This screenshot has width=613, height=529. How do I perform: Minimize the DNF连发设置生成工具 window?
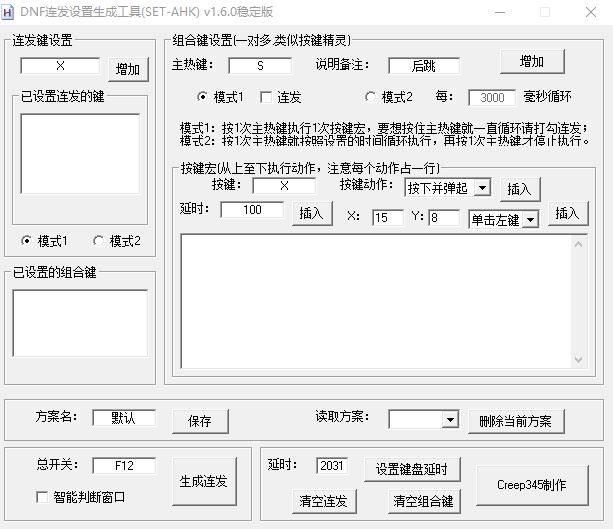click(x=500, y=12)
